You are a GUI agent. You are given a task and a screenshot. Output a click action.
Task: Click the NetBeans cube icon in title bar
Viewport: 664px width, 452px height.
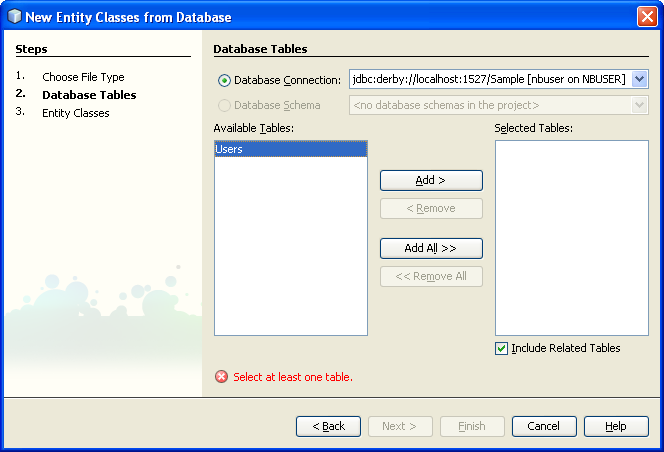(x=13, y=17)
